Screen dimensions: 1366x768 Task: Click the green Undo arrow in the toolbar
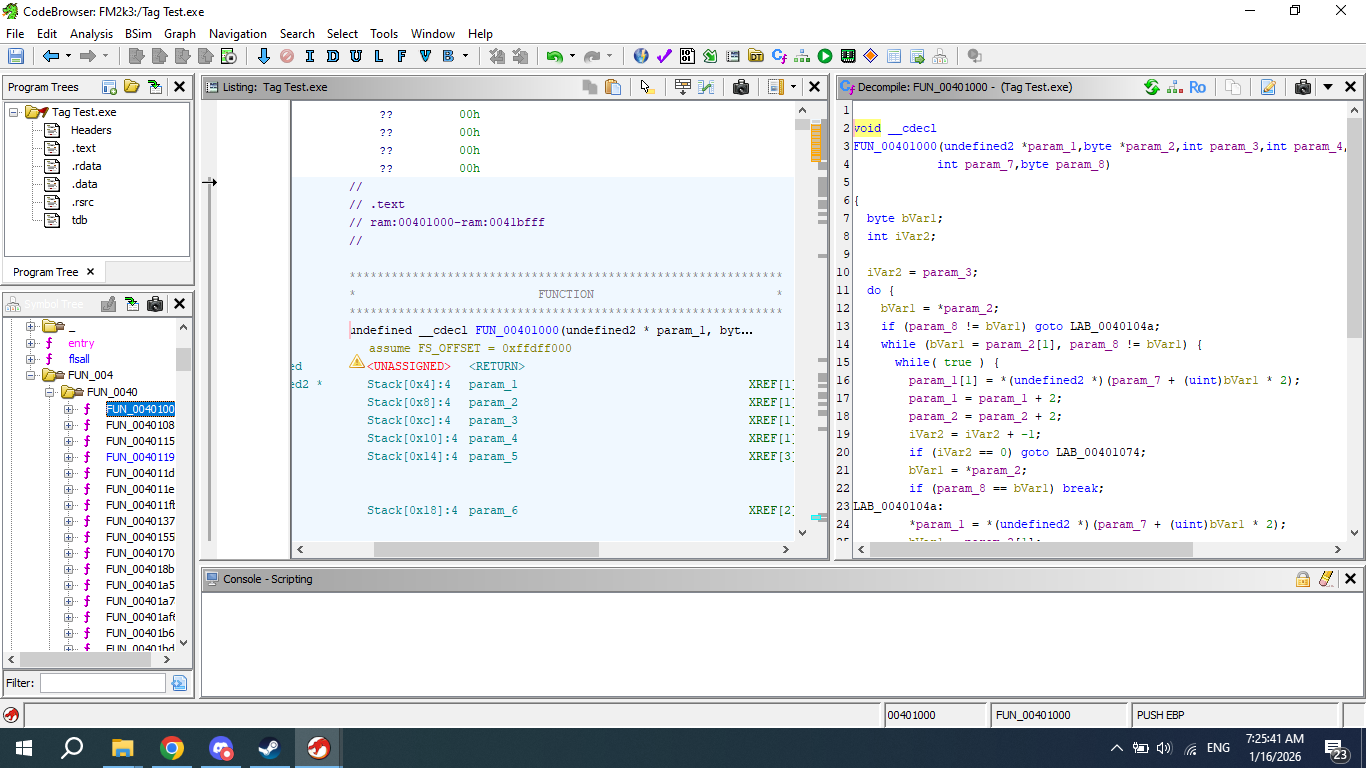[x=553, y=56]
